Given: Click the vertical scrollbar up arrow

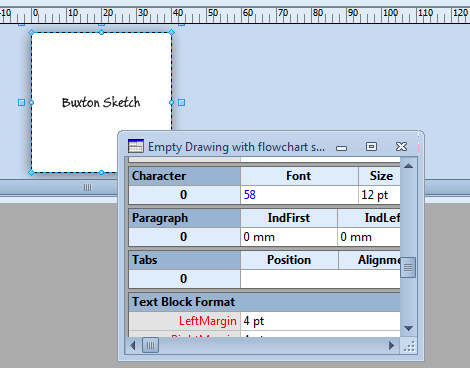Looking at the screenshot, I should [x=409, y=166].
